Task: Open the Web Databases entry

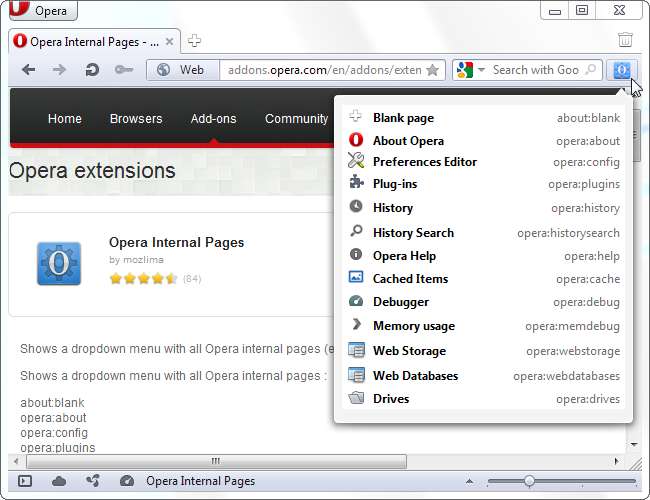Action: tap(484, 376)
